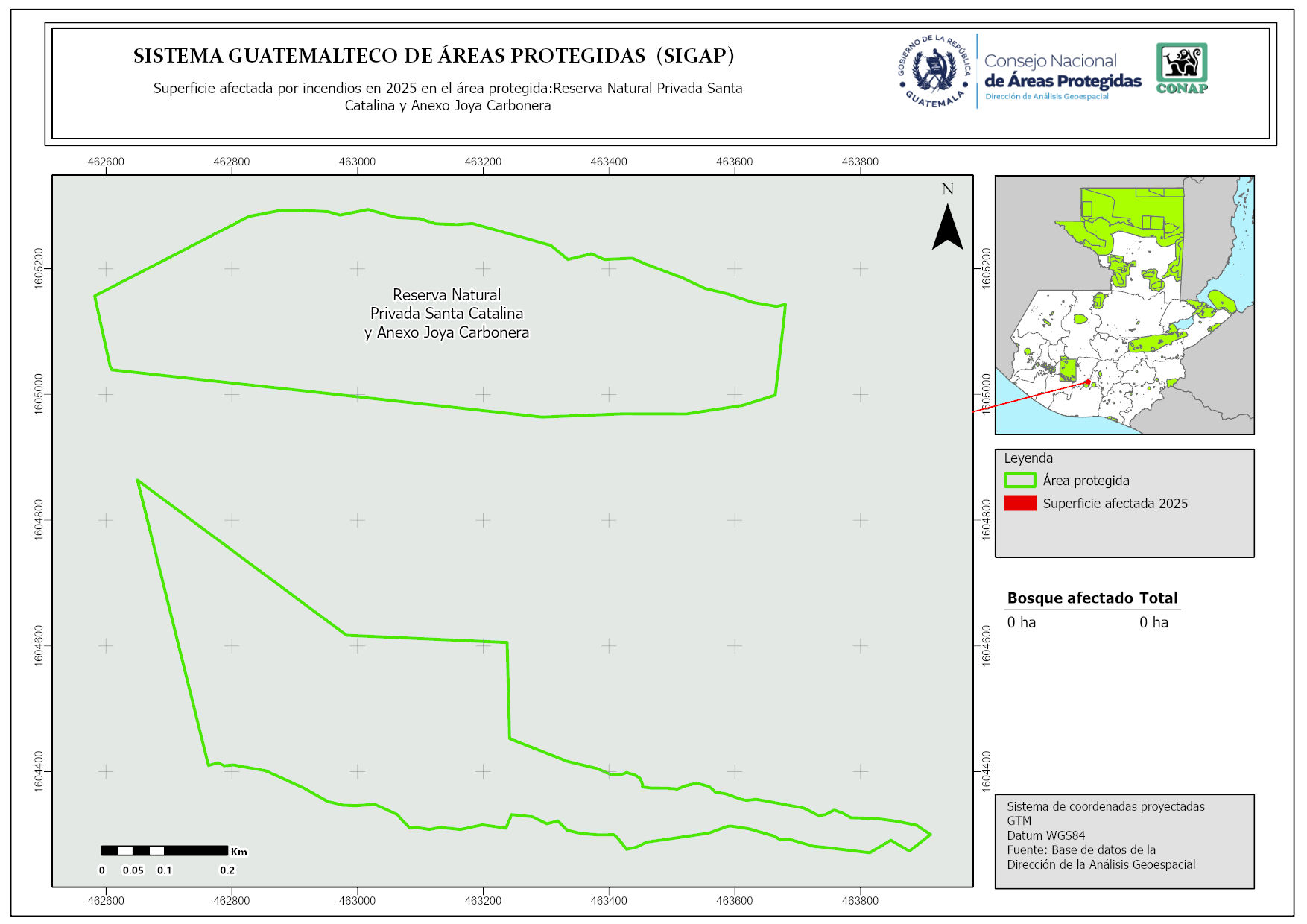Screen dimensions: 1307x924
Task: Click the 1604800 label on the left axis
Action: (39, 519)
